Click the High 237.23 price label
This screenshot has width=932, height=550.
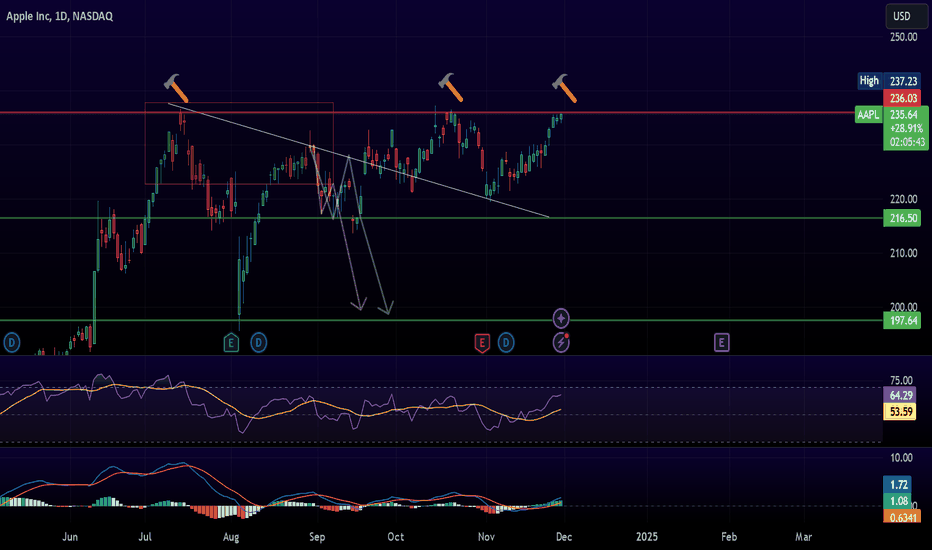coord(889,81)
